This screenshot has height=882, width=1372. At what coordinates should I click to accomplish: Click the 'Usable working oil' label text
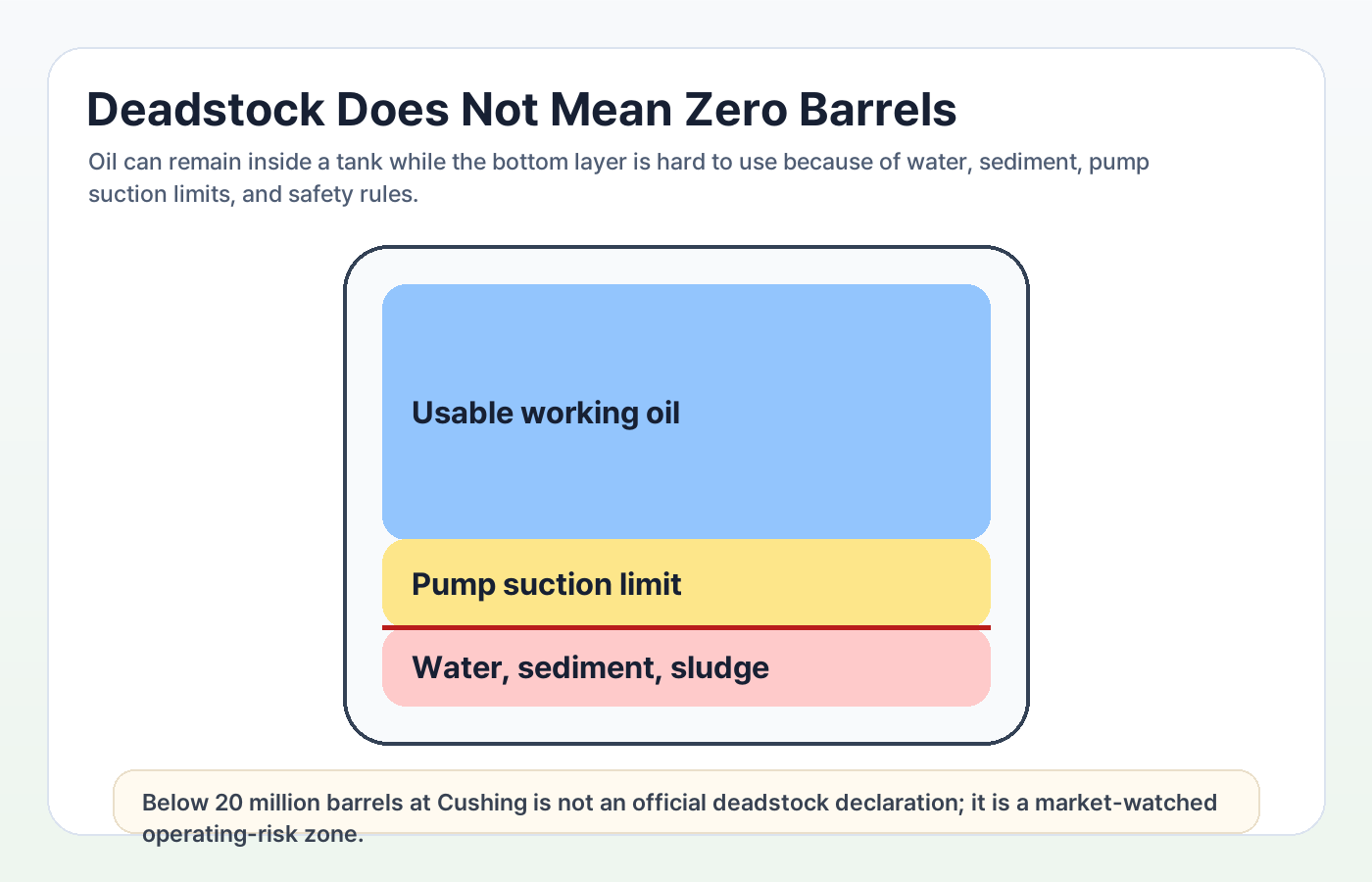point(546,413)
